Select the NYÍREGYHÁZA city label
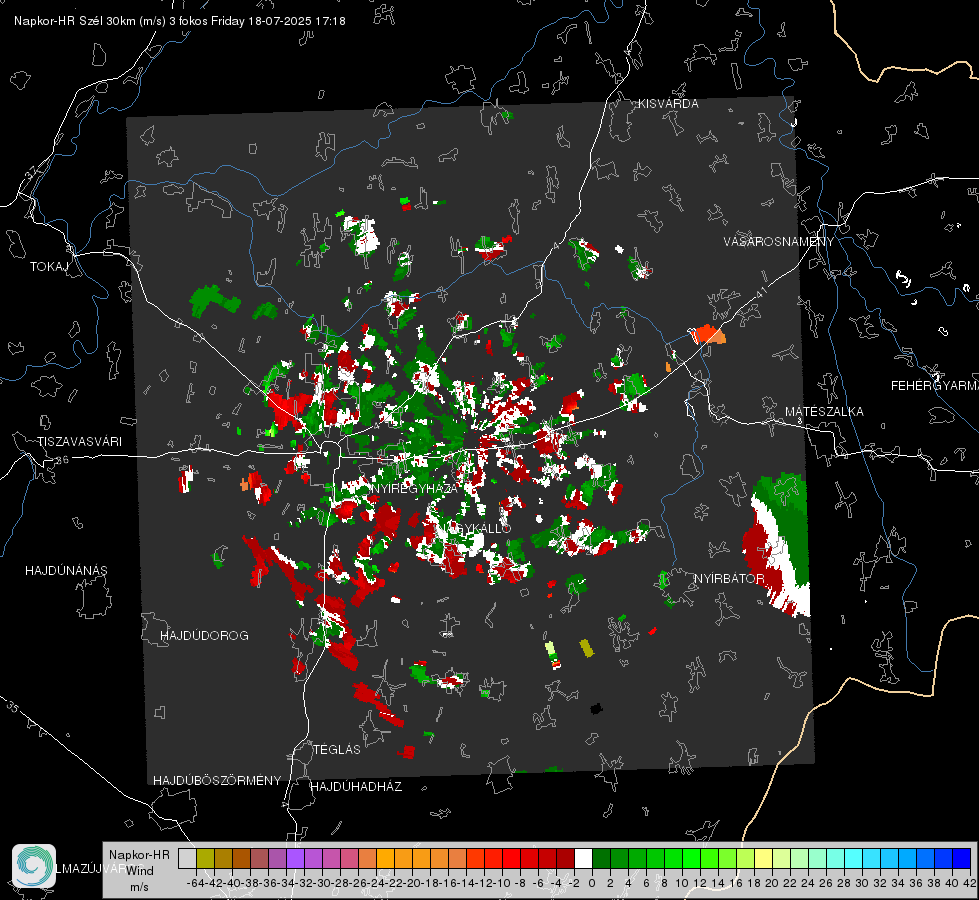The height and width of the screenshot is (900, 979). point(415,488)
